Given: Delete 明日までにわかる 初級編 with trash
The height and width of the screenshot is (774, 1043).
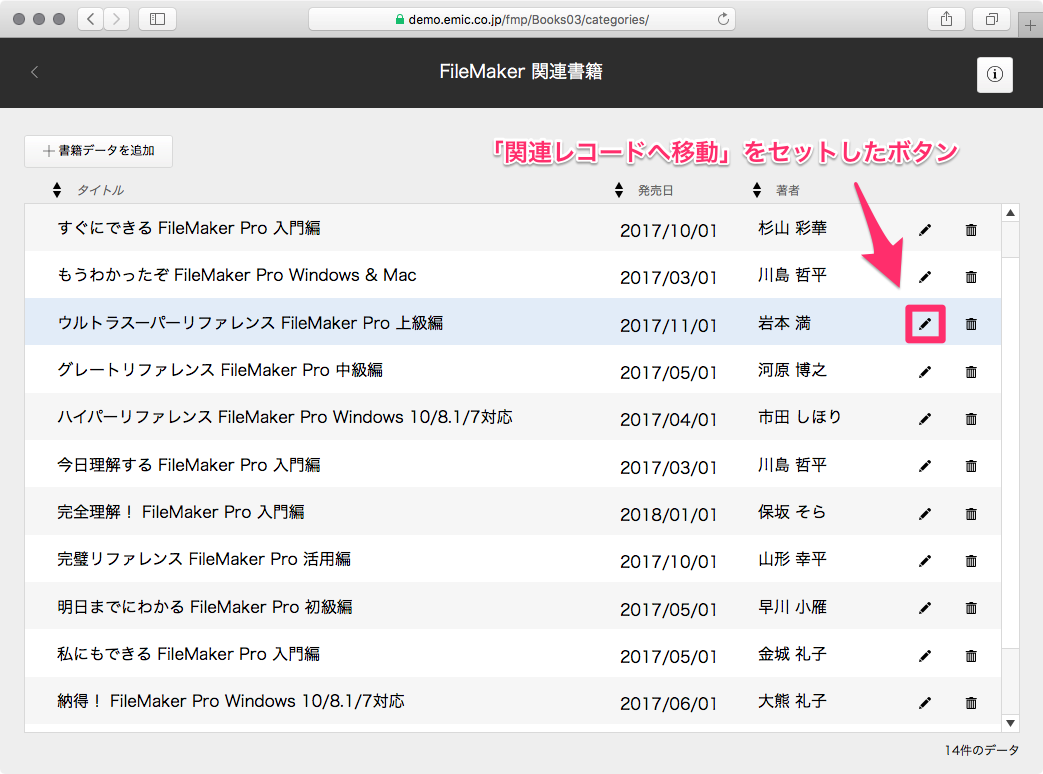Looking at the screenshot, I should pyautogui.click(x=971, y=608).
